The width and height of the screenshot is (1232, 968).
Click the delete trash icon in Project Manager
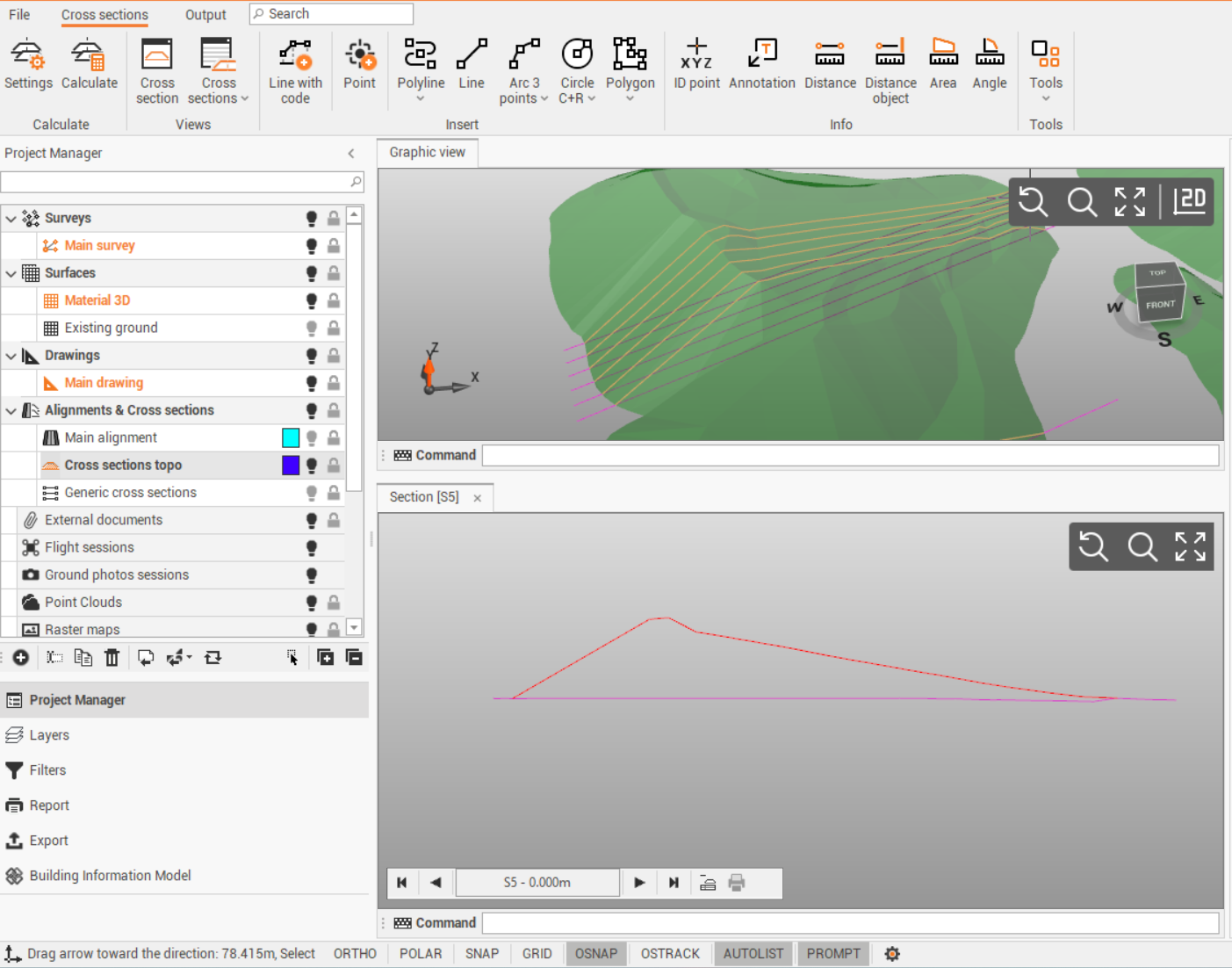point(112,658)
